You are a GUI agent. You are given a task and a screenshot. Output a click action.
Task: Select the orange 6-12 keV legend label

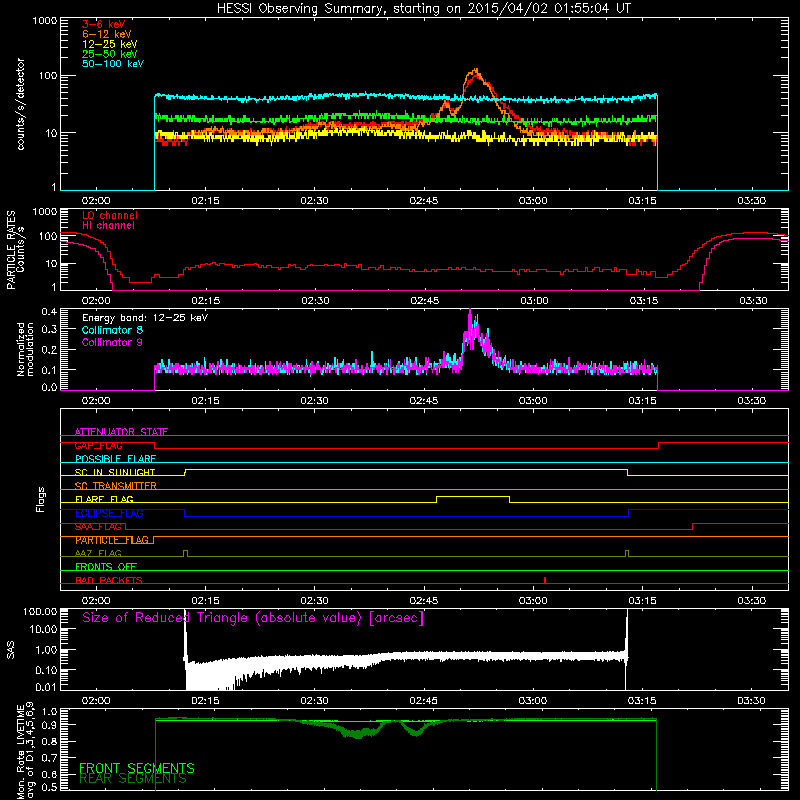pos(107,34)
